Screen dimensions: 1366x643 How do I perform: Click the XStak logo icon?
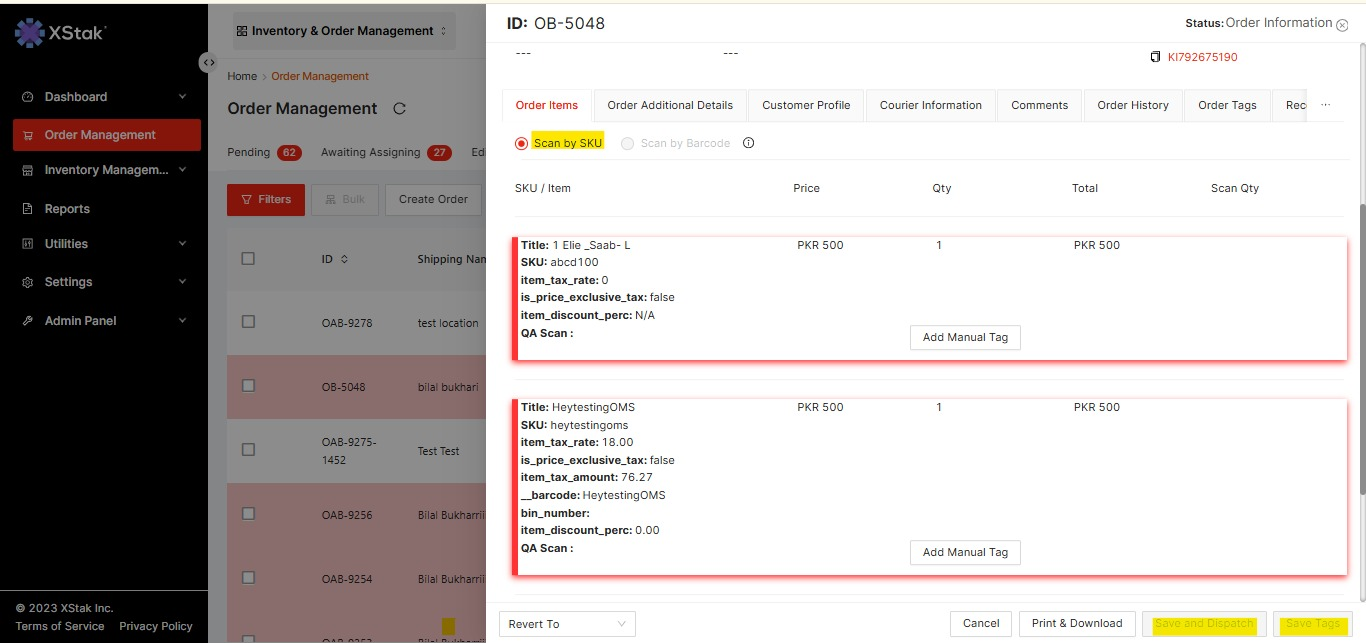(x=30, y=33)
